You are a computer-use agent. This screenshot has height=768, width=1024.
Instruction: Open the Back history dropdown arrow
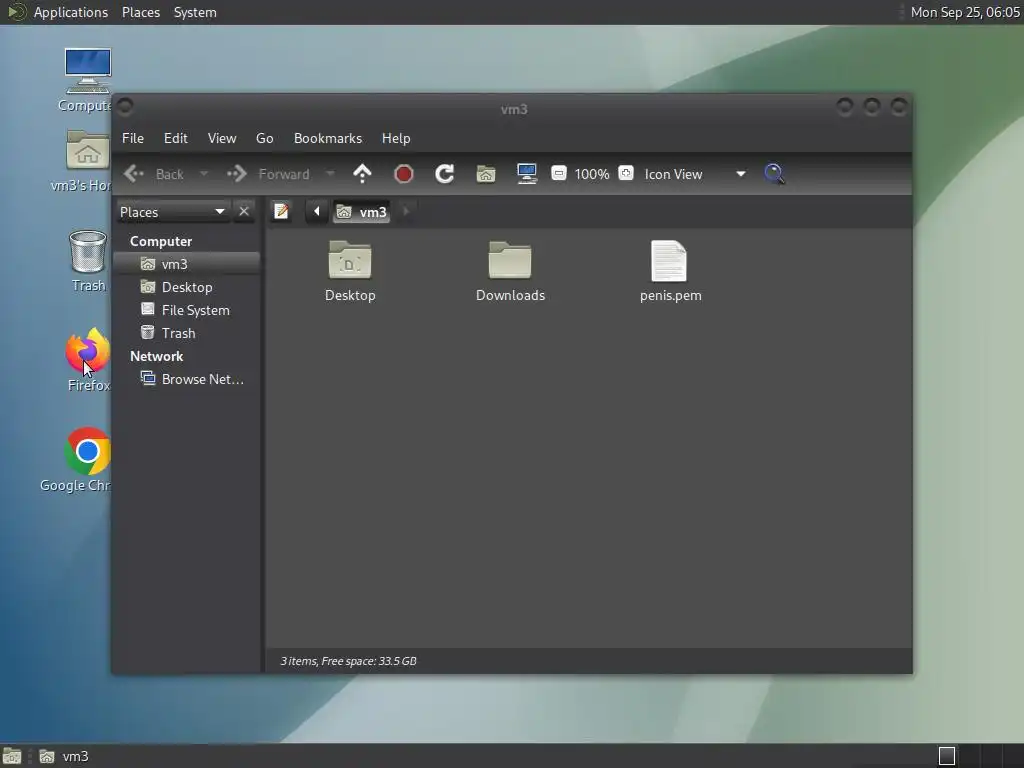pyautogui.click(x=204, y=174)
